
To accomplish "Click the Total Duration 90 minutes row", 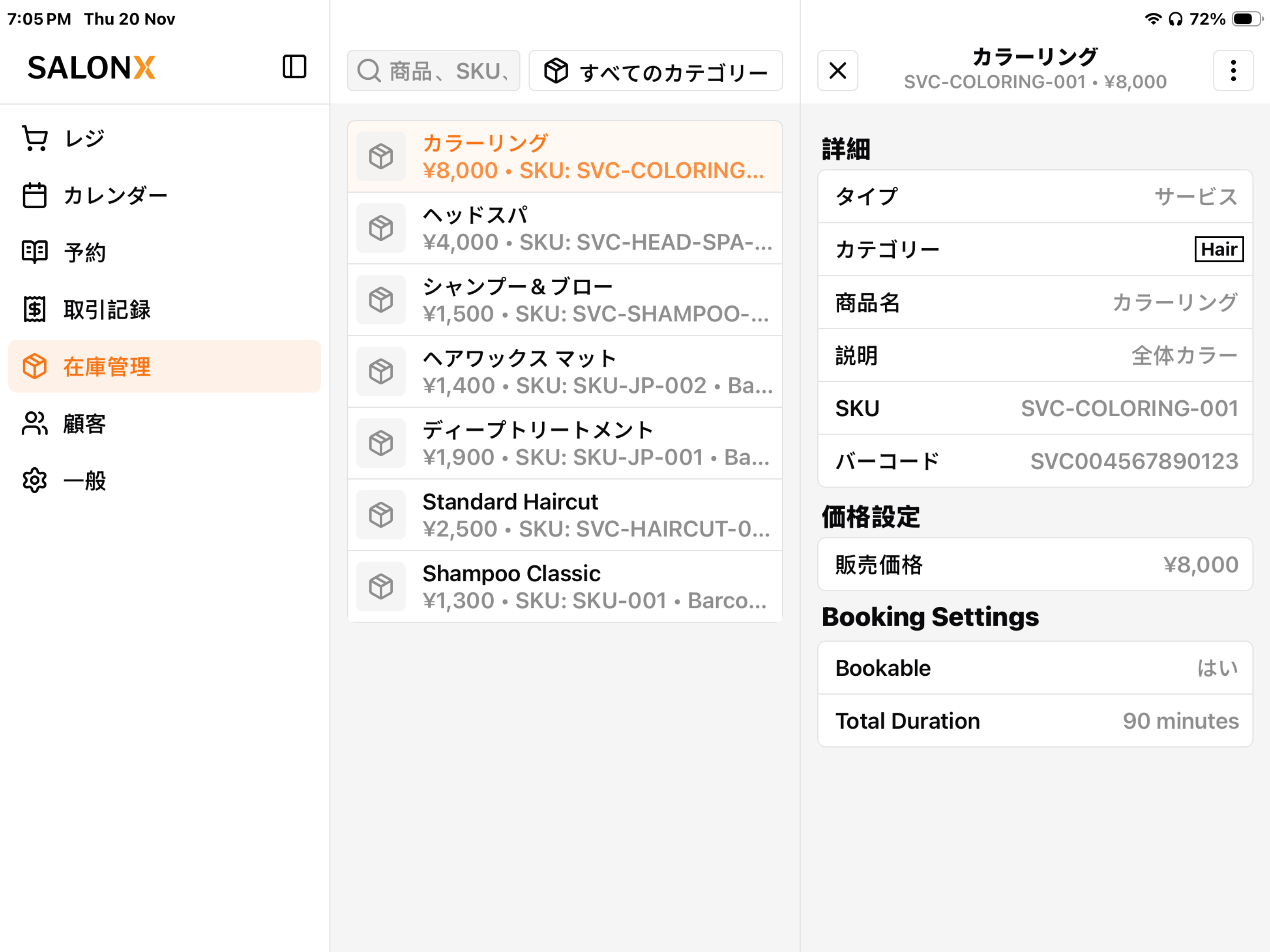I will (1035, 721).
